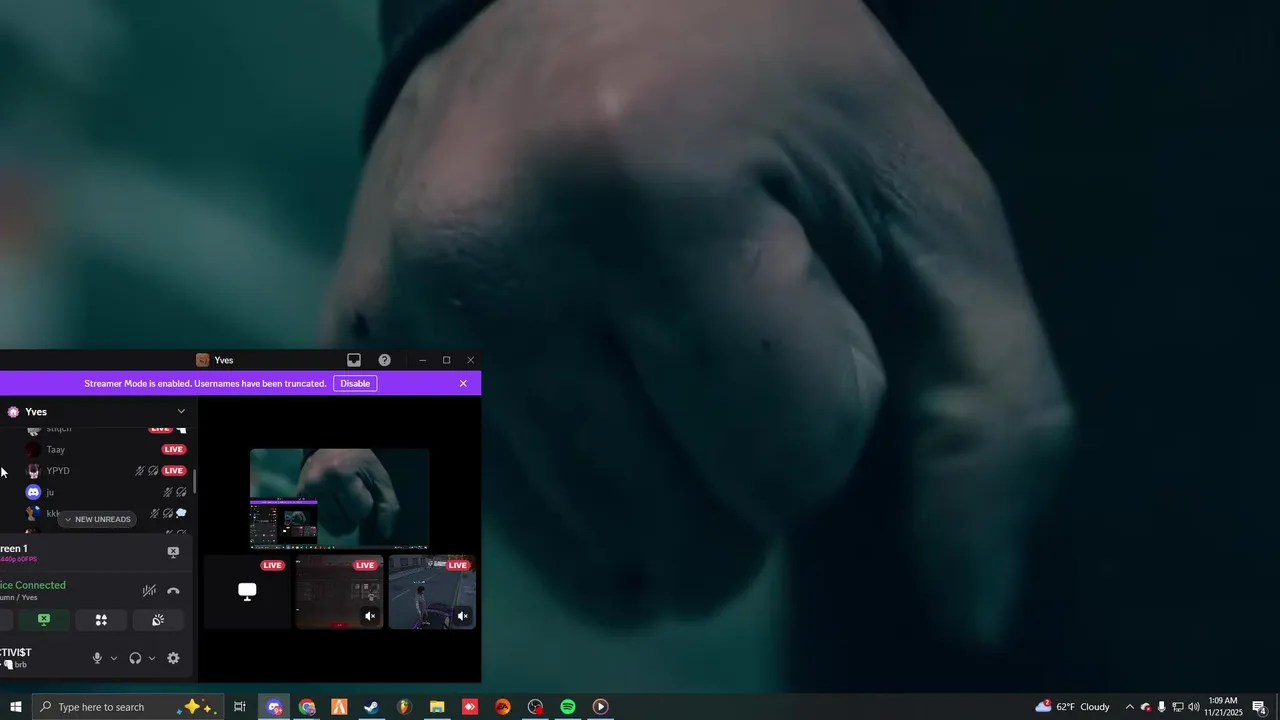This screenshot has height=720, width=1280.
Task: Toggle the green screen share button
Action: 44,620
